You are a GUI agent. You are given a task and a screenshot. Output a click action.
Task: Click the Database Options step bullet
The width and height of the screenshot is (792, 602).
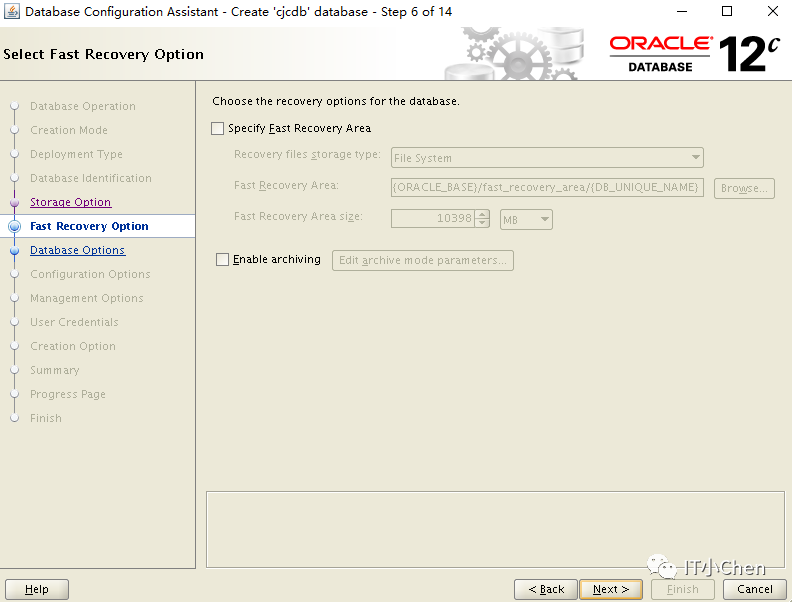(15, 250)
